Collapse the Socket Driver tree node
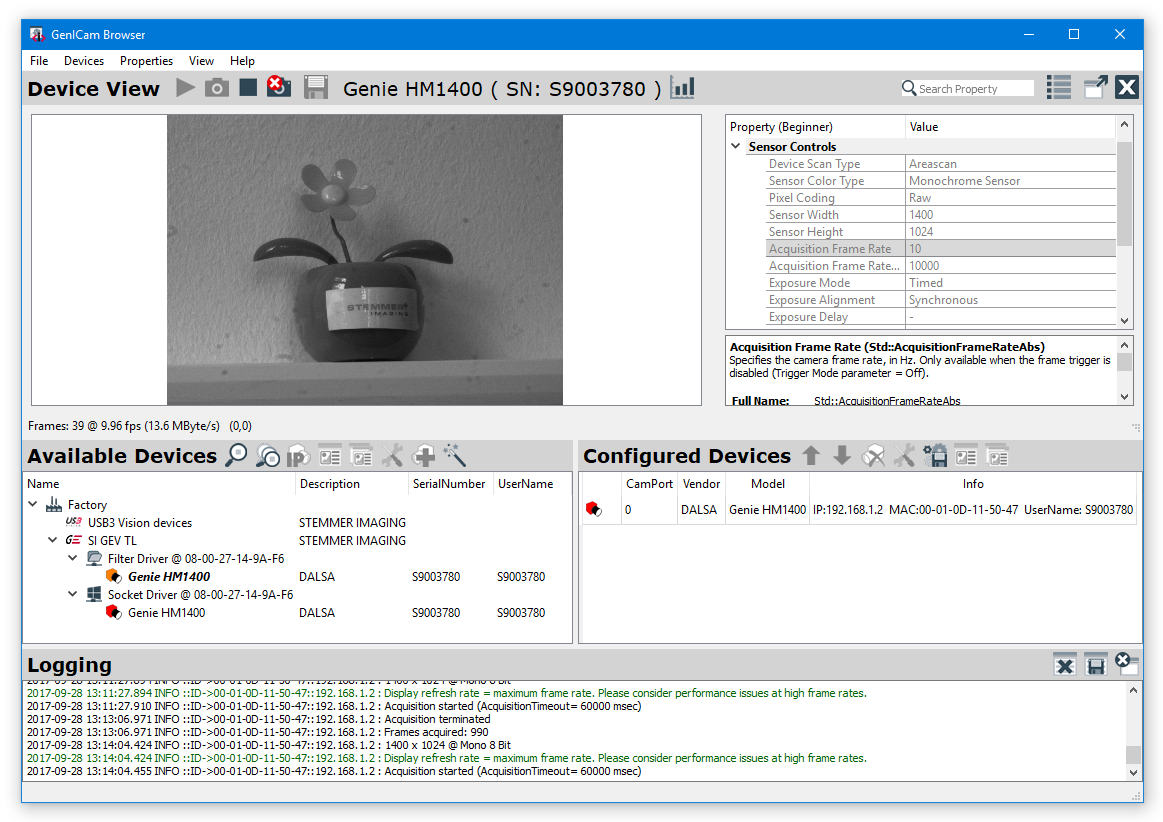Screen dimensions: 1163x822 (72, 595)
